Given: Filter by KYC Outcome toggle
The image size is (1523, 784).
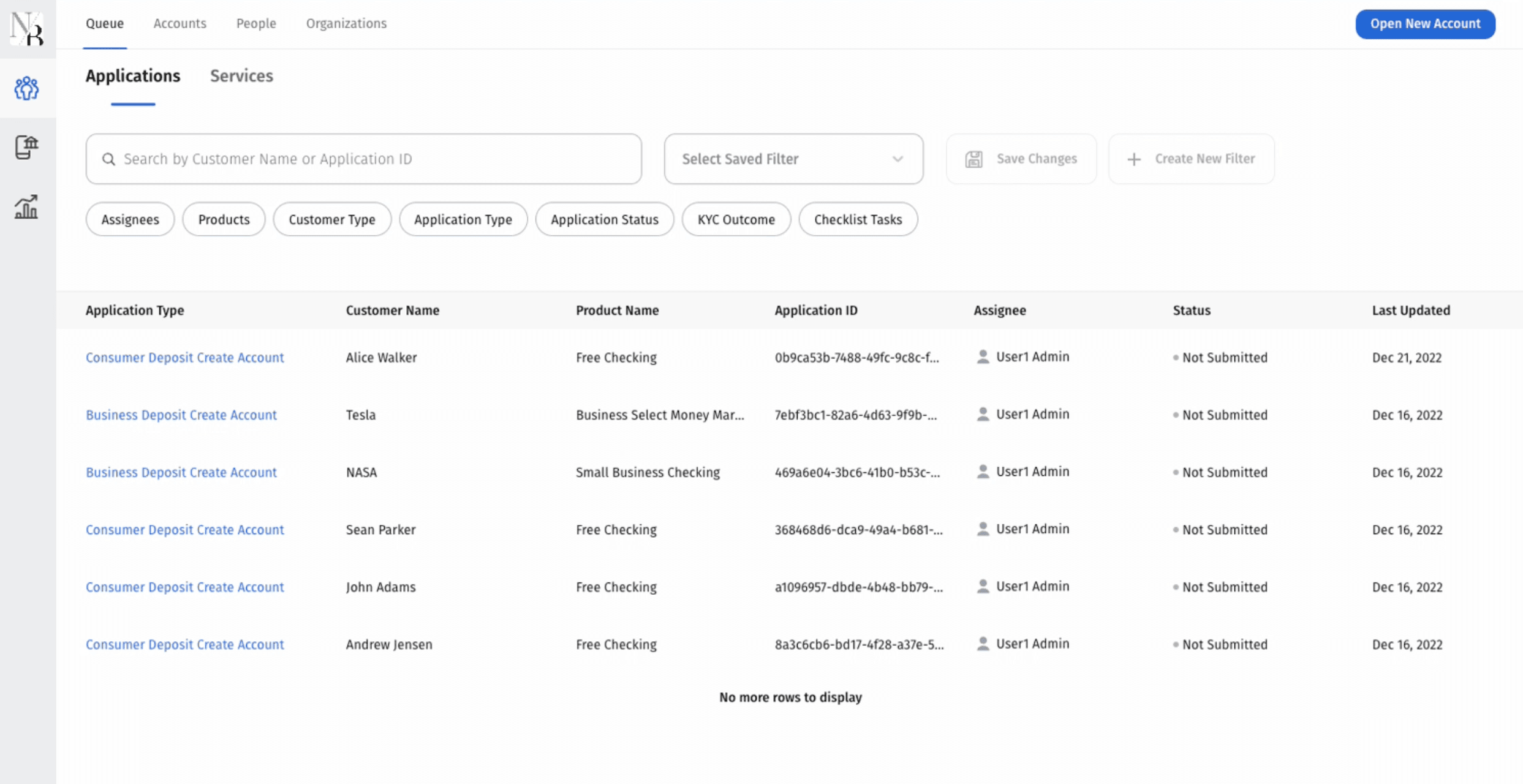Looking at the screenshot, I should click(736, 219).
